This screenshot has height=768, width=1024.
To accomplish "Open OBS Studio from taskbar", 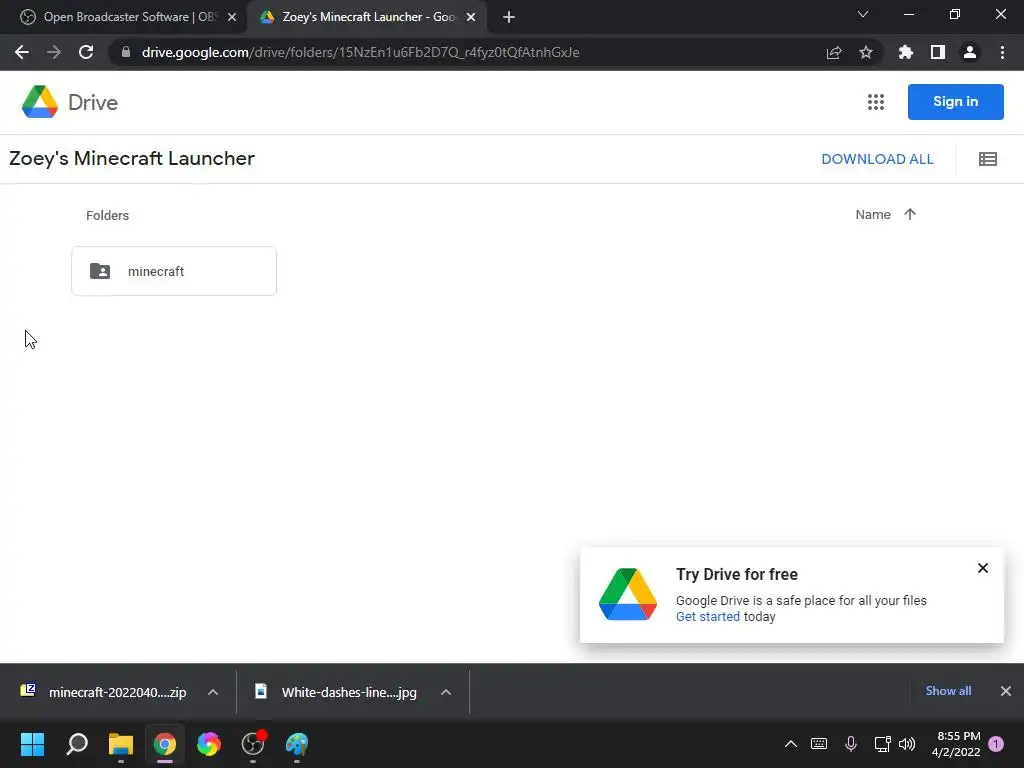I will click(253, 744).
